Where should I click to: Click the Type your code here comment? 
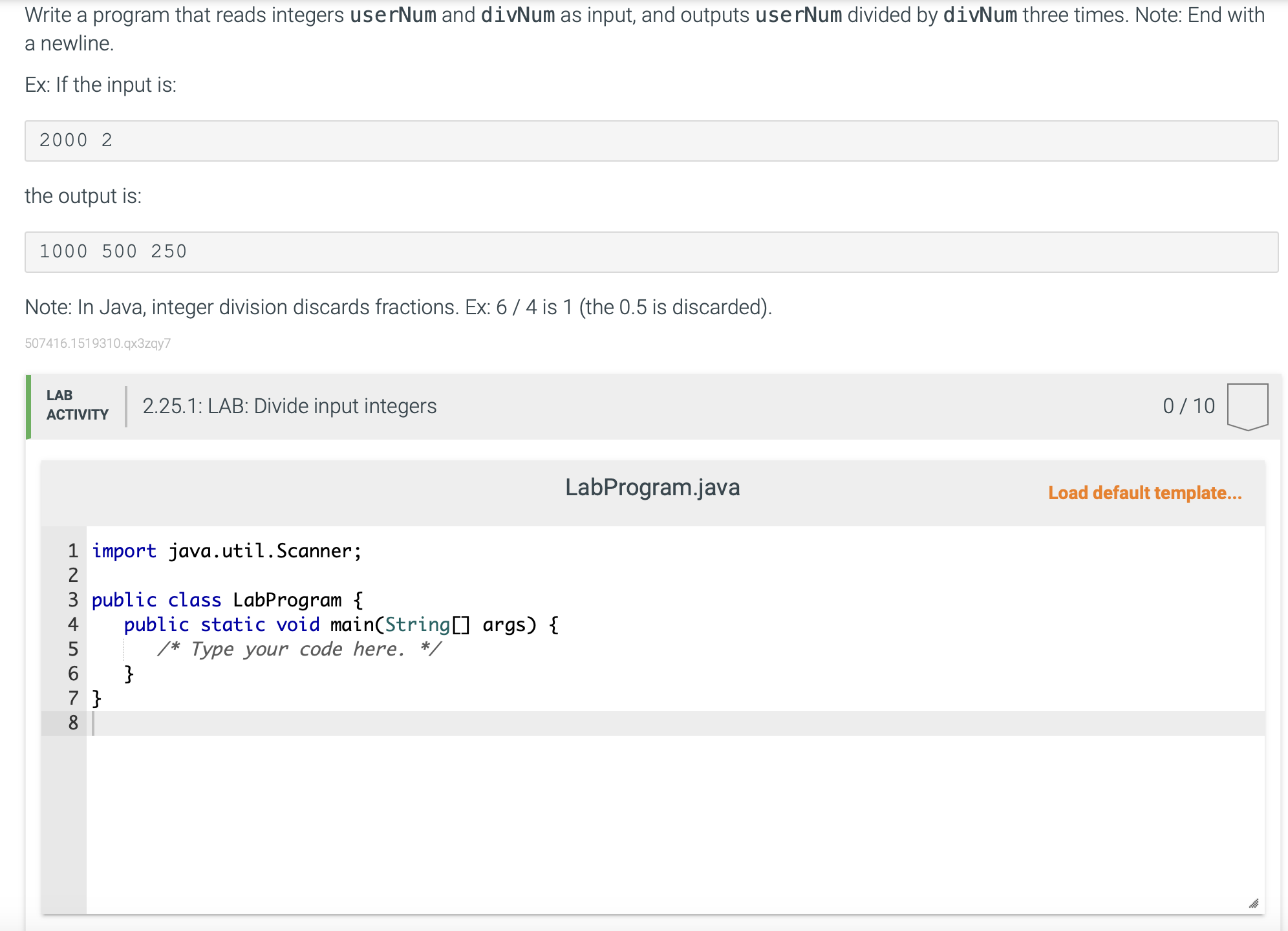[x=299, y=649]
